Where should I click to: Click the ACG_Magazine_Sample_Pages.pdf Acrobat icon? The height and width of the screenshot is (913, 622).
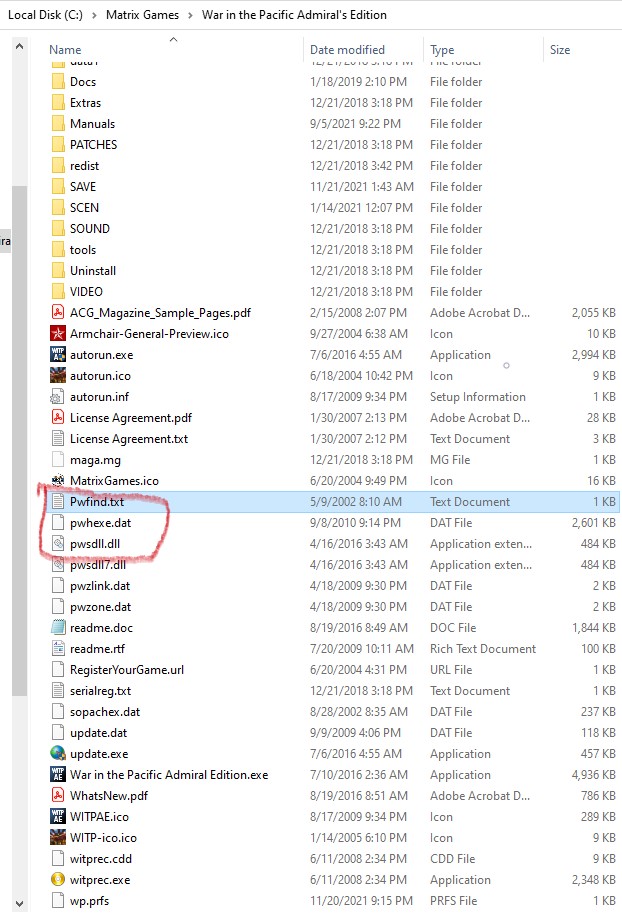pos(58,312)
